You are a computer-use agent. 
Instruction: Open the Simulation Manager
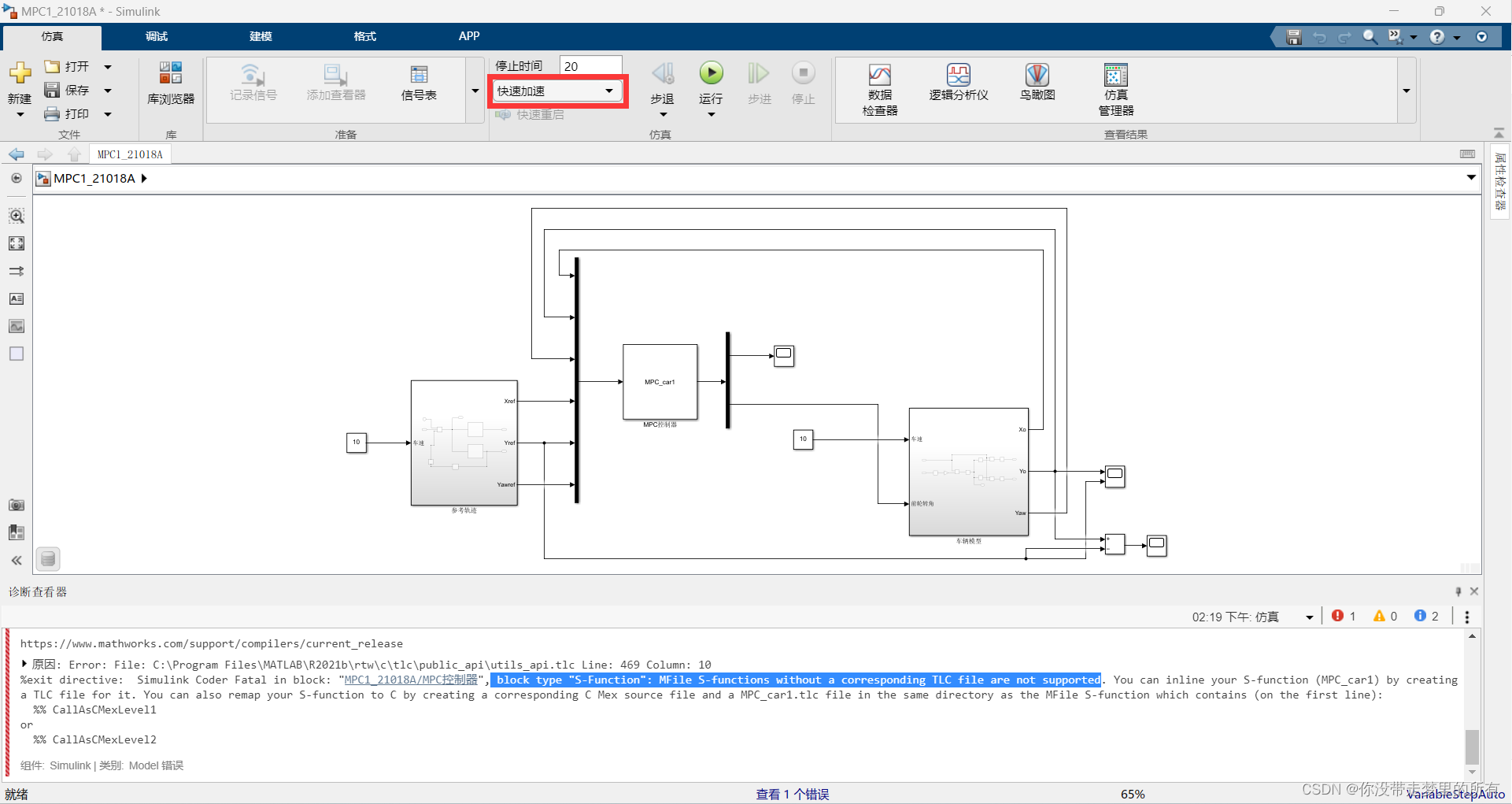(1116, 89)
